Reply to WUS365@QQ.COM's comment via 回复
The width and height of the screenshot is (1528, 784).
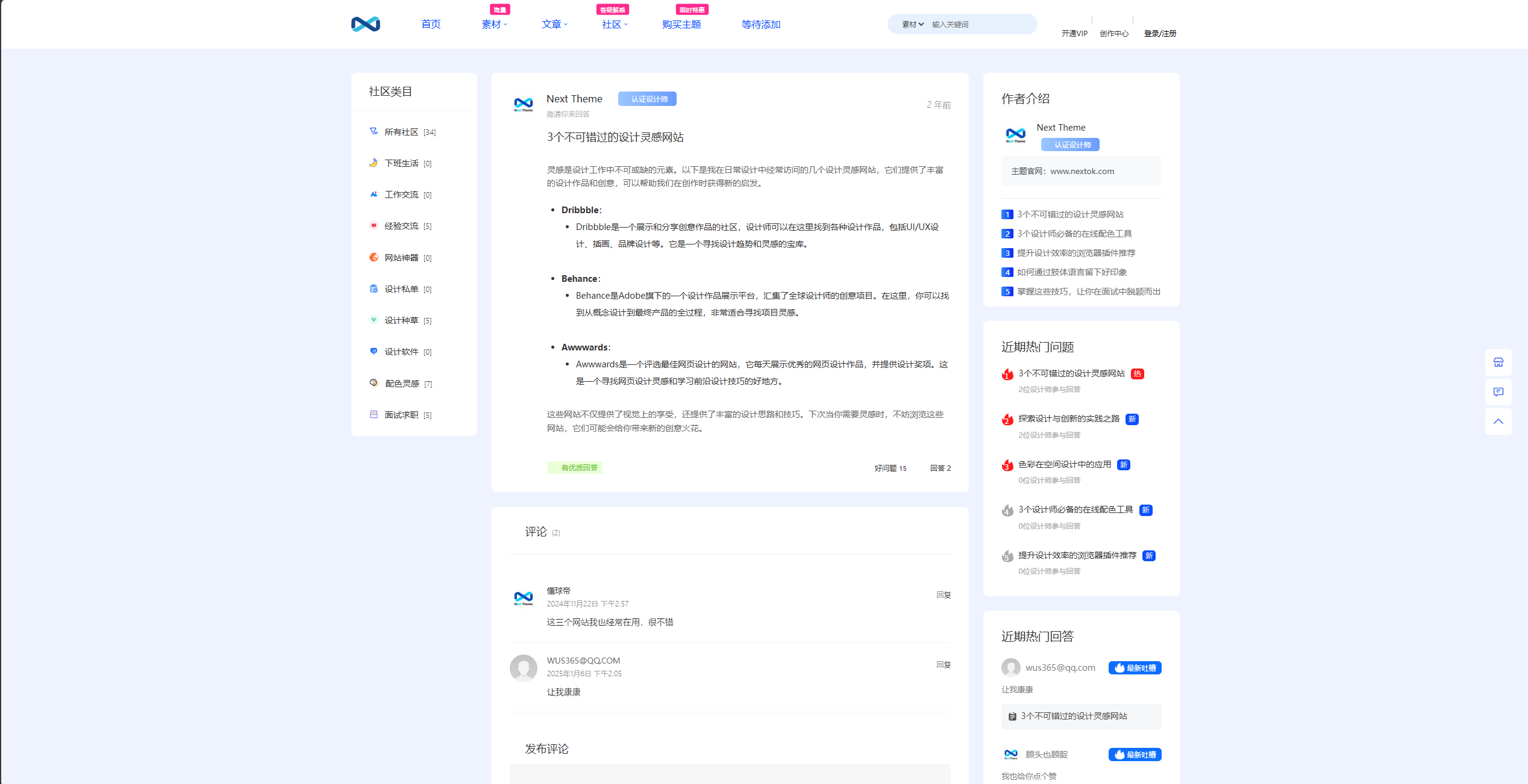(x=944, y=665)
